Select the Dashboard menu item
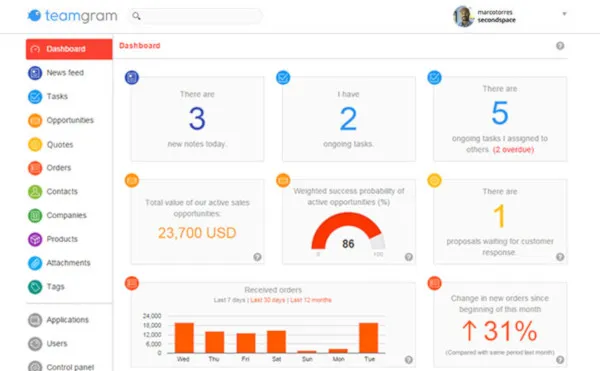 click(69, 49)
